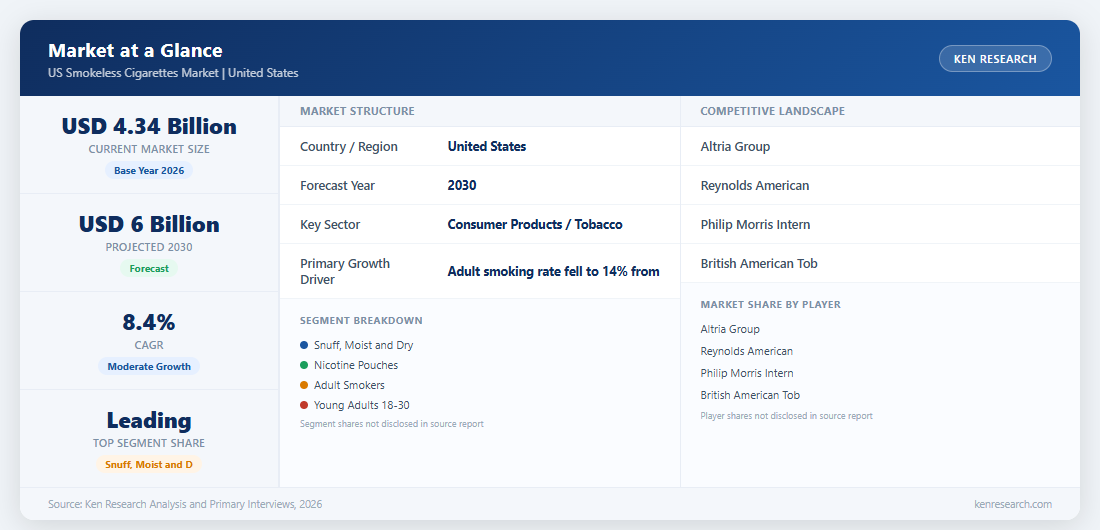The image size is (1100, 530).
Task: Click the TOP SEGMENT SHARE caption
Action: (149, 444)
